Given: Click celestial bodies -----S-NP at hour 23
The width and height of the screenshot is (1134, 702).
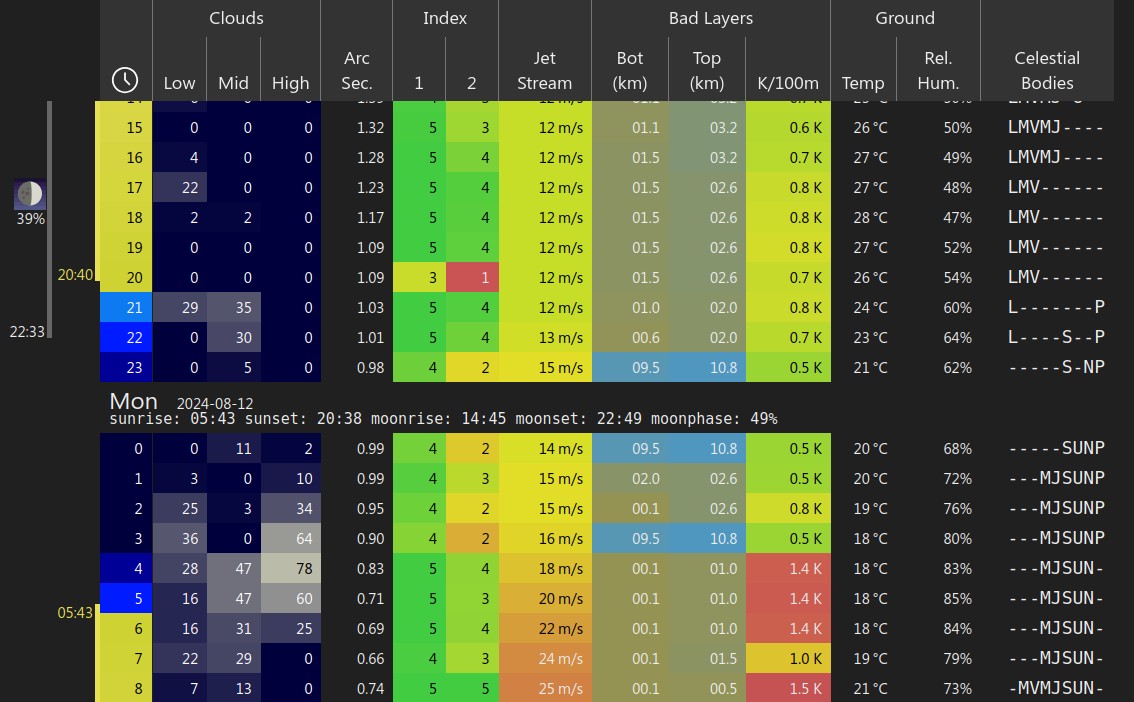Looking at the screenshot, I should [x=1055, y=367].
